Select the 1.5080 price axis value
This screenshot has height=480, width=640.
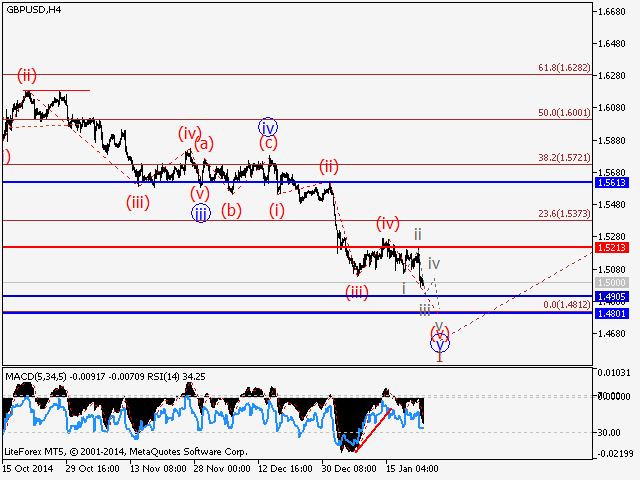click(x=611, y=269)
